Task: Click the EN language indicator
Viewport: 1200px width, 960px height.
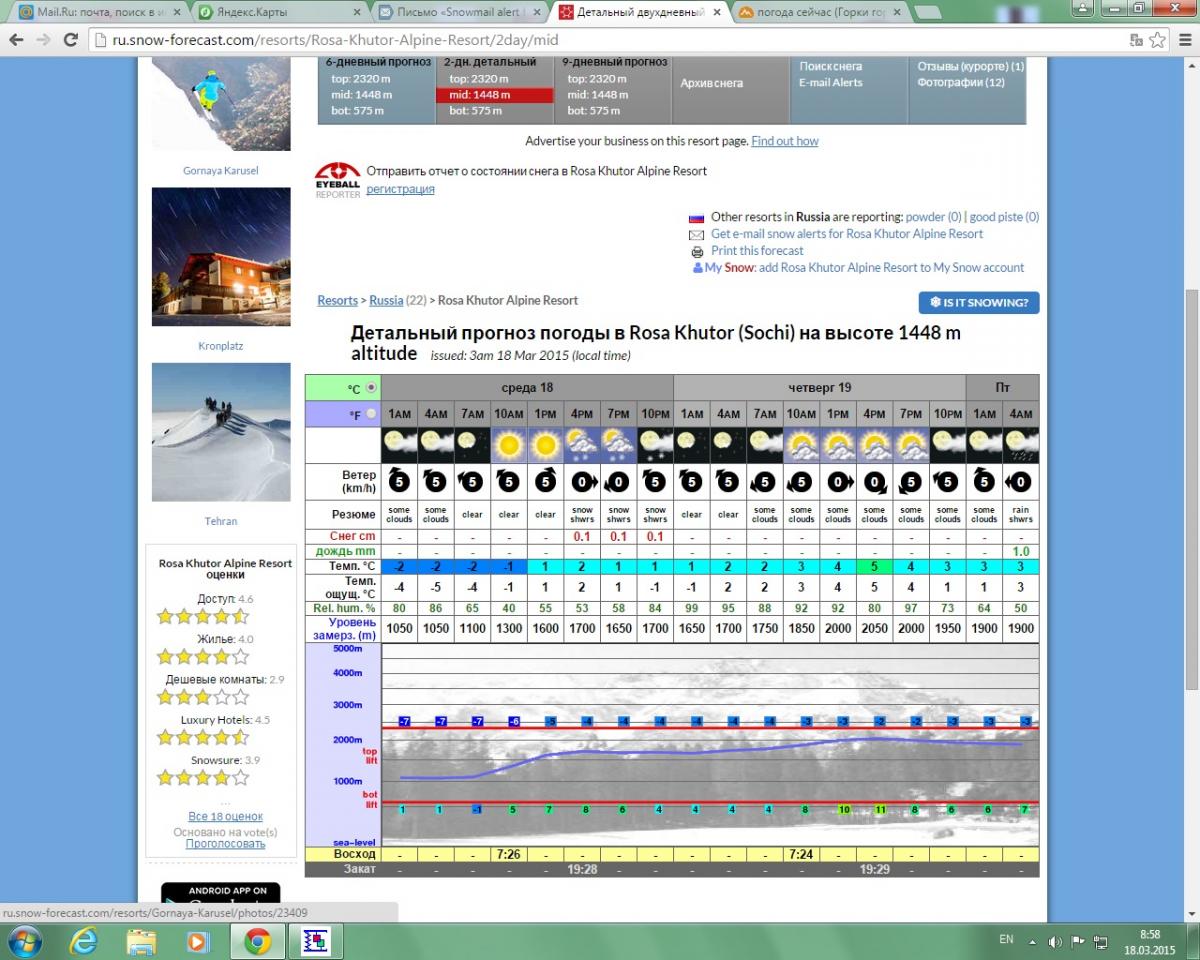Action: [1006, 940]
